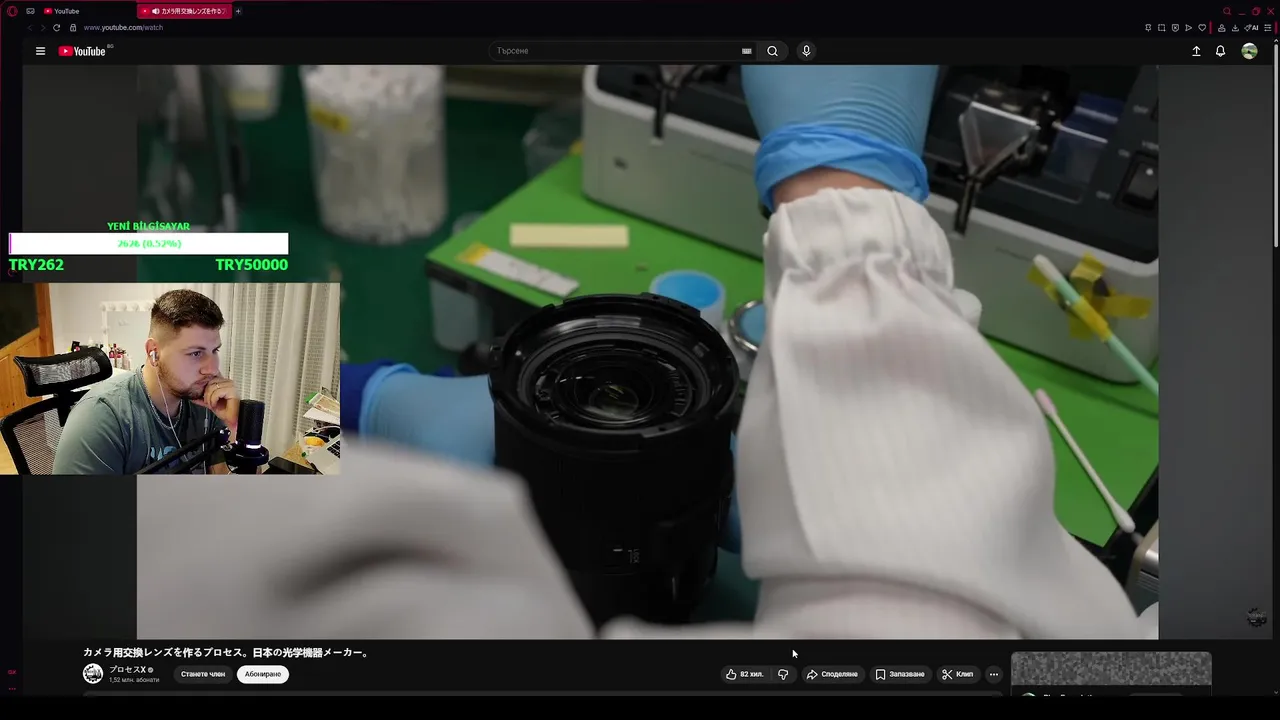Image resolution: width=1280 pixels, height=720 pixels.
Task: Click the YENİ BİLGİSAYAR donation progress bar
Action: click(x=148, y=243)
